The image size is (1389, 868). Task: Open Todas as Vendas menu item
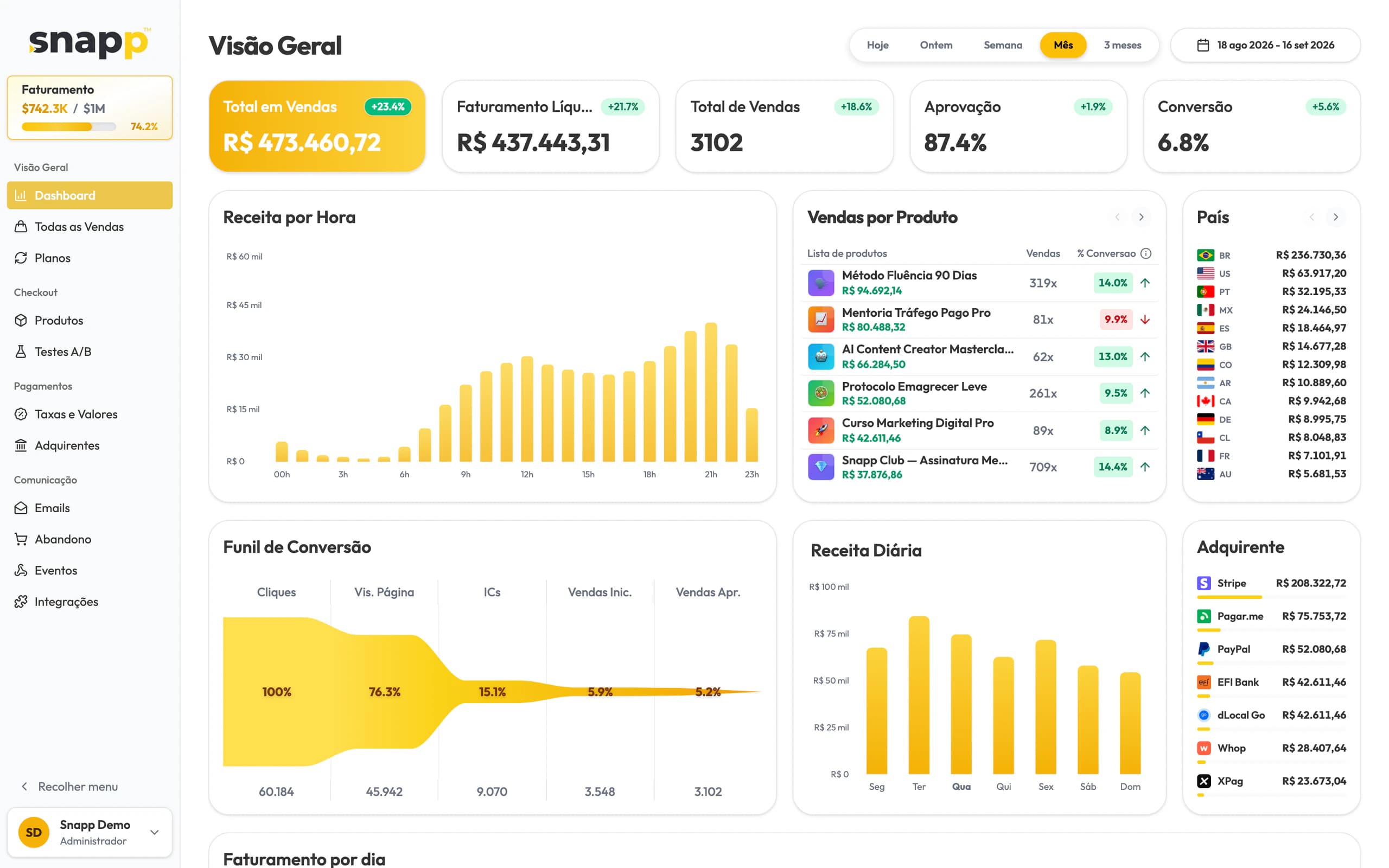(90, 227)
